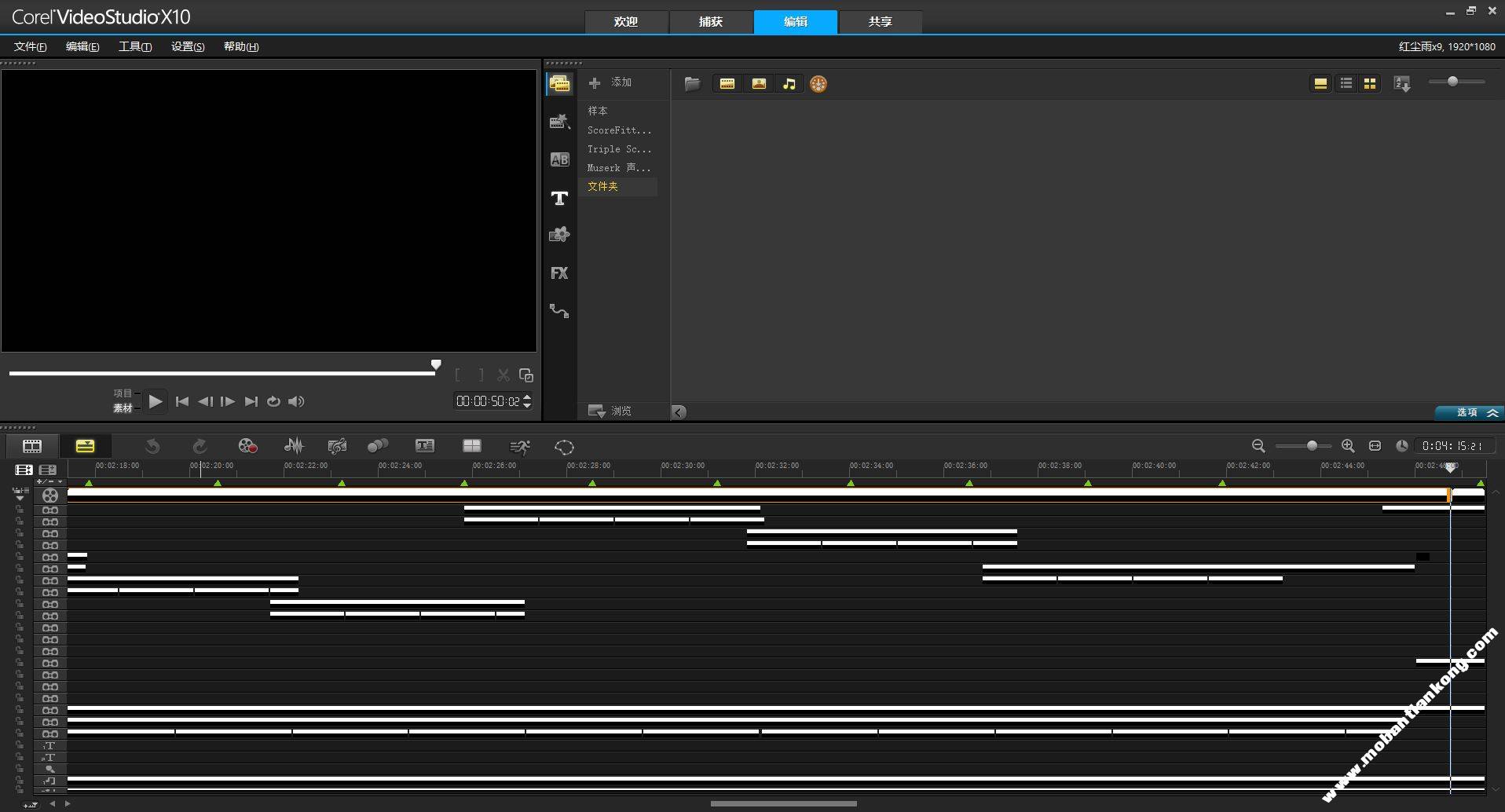
Task: Open the Subtitle Editor tool
Action: tap(425, 446)
